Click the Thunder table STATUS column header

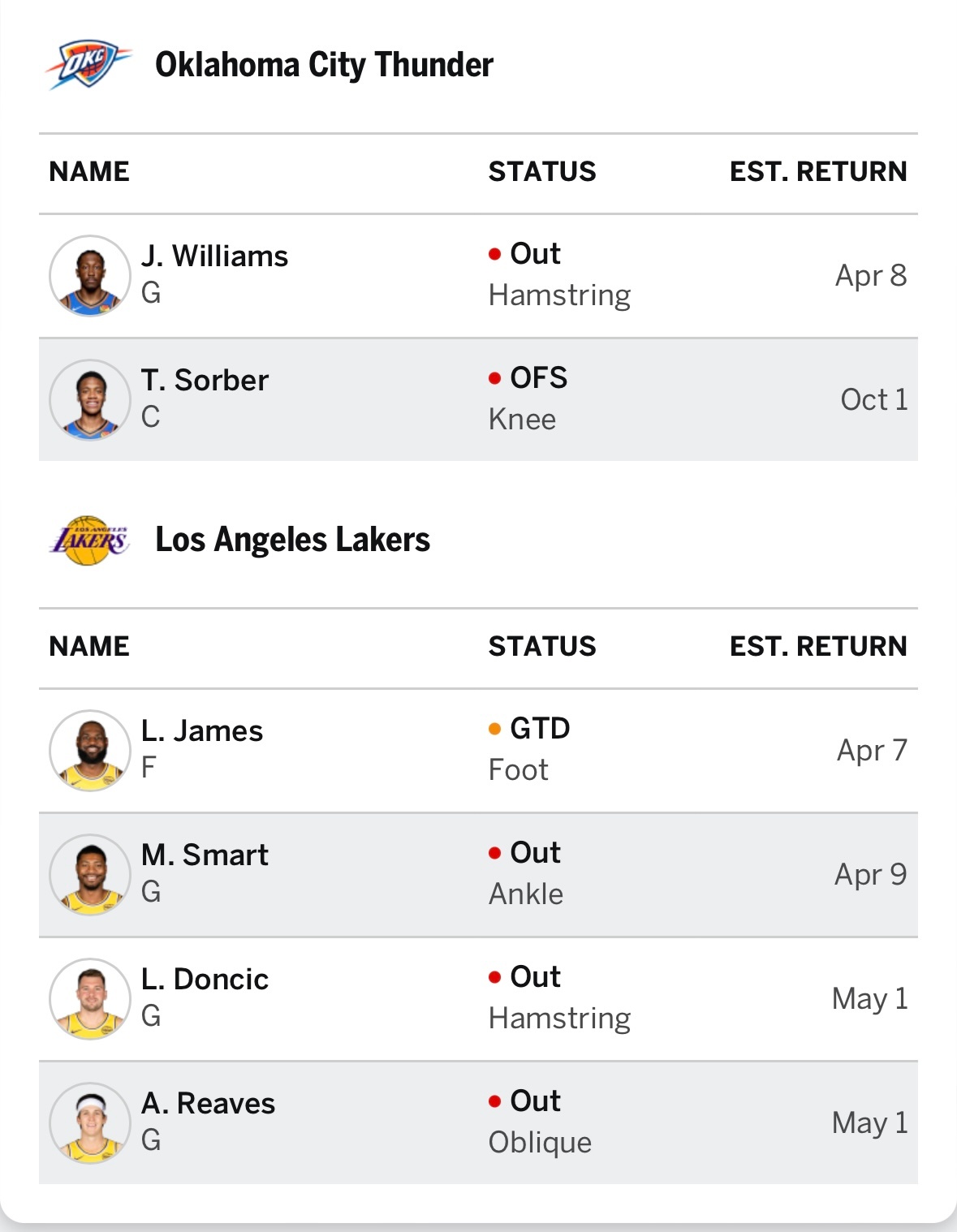click(x=542, y=172)
